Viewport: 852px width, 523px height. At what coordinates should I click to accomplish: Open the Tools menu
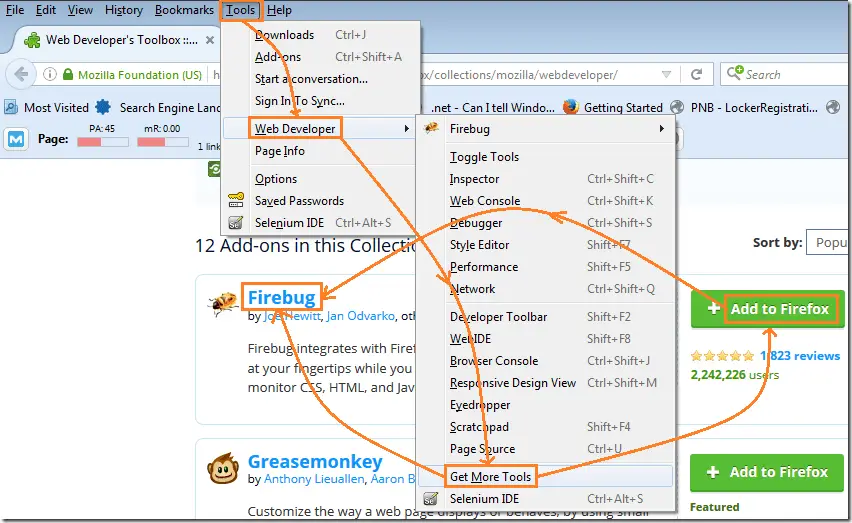pyautogui.click(x=241, y=10)
